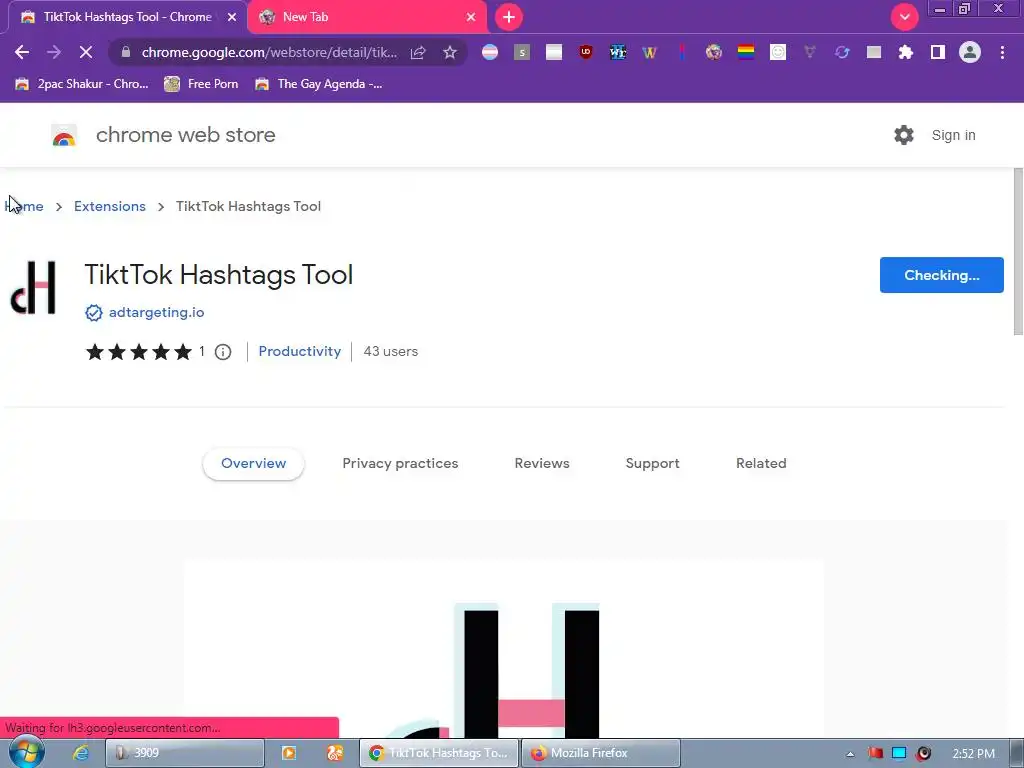
Task: Go back with the browser back arrow
Action: (x=22, y=52)
